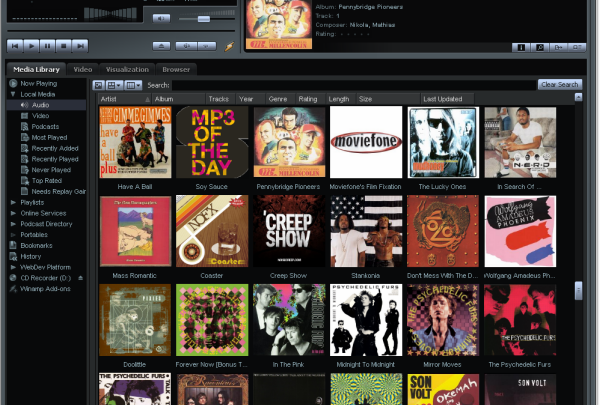Open the Recently Played view
Viewport: 600px width, 405px height.
click(55, 159)
